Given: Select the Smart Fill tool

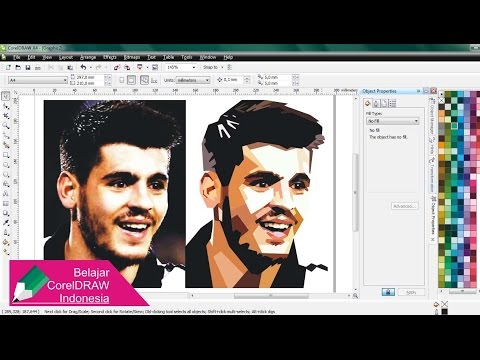Looking at the screenshot, I should click(x=6, y=145).
